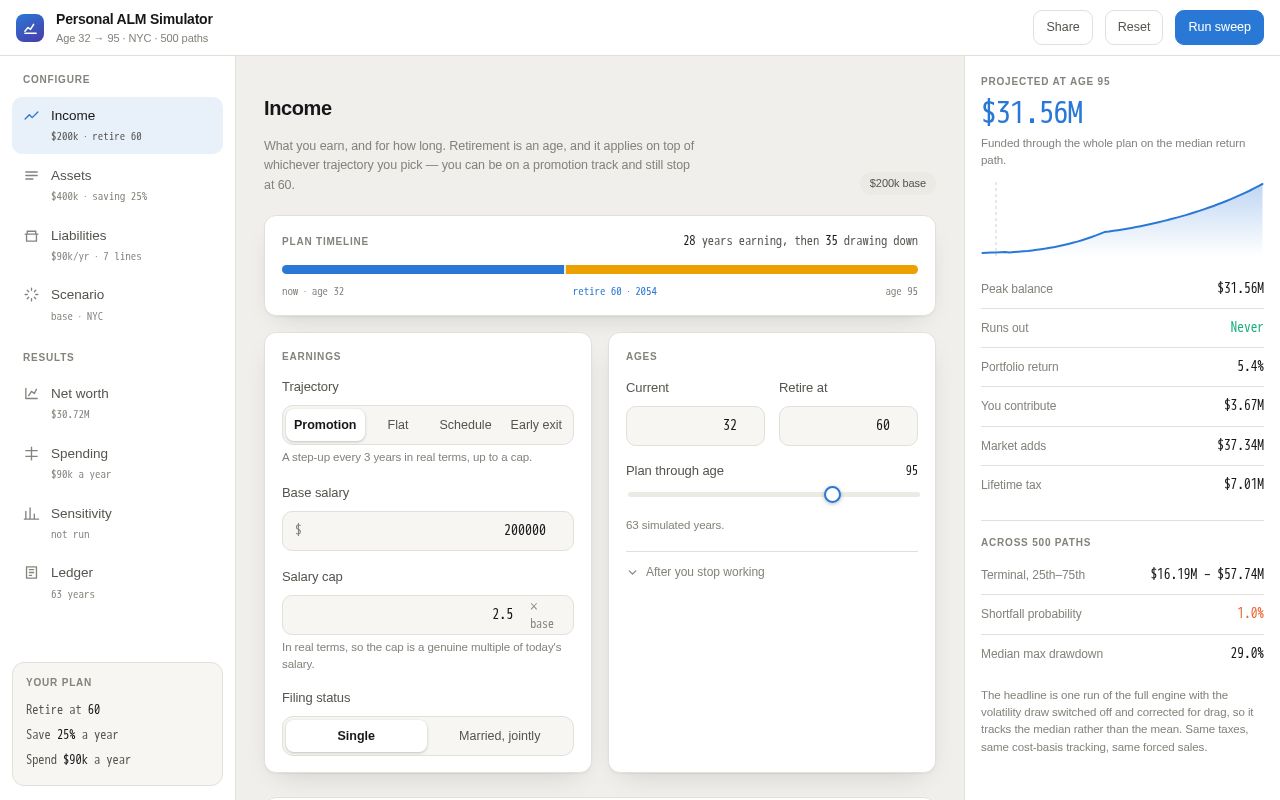View the Net worth results

point(117,403)
